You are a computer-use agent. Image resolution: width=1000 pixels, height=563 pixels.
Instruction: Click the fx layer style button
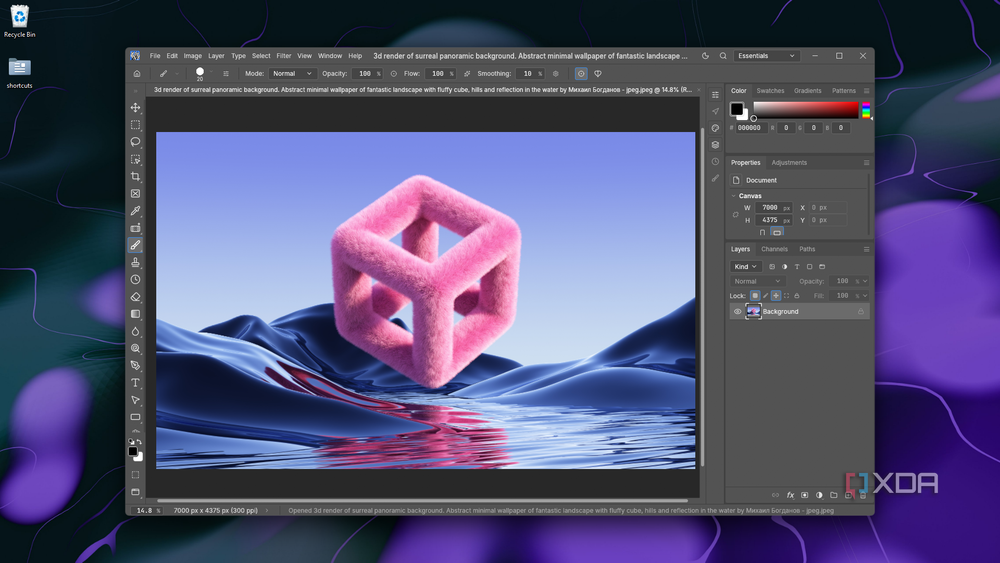(x=790, y=495)
